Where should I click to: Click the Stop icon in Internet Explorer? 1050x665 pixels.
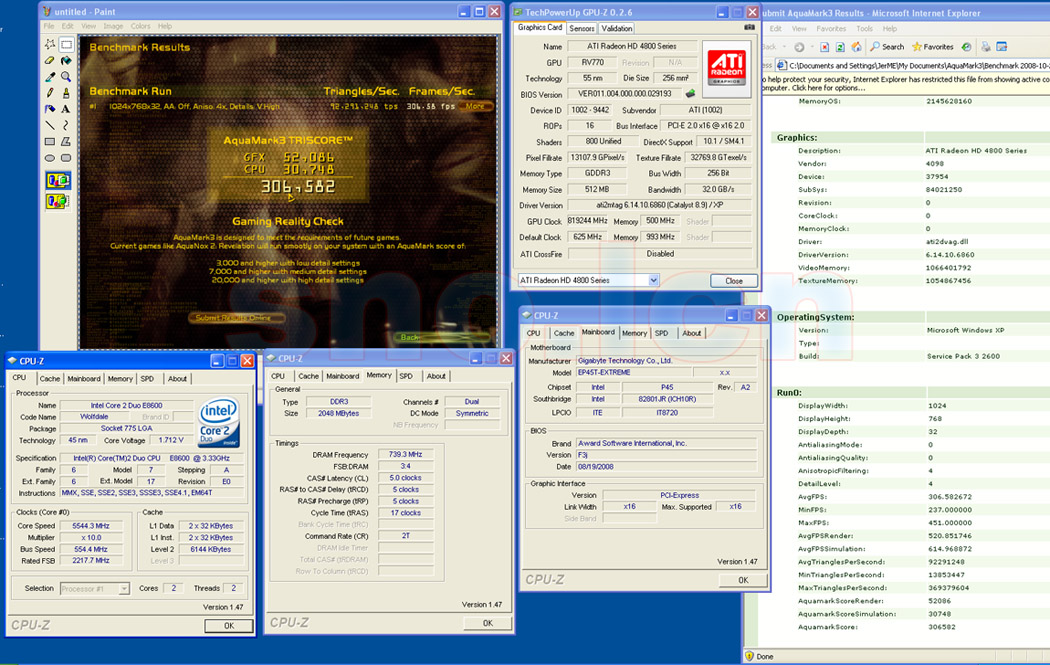click(824, 47)
